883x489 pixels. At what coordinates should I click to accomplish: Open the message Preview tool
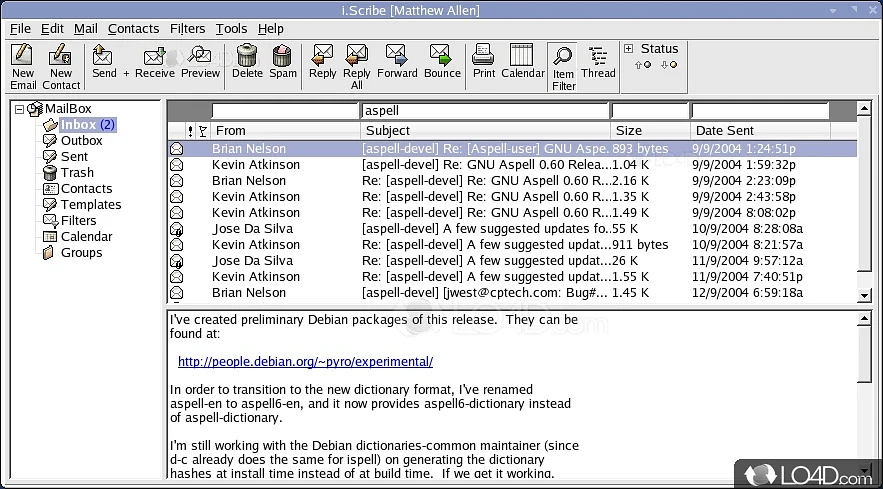200,60
